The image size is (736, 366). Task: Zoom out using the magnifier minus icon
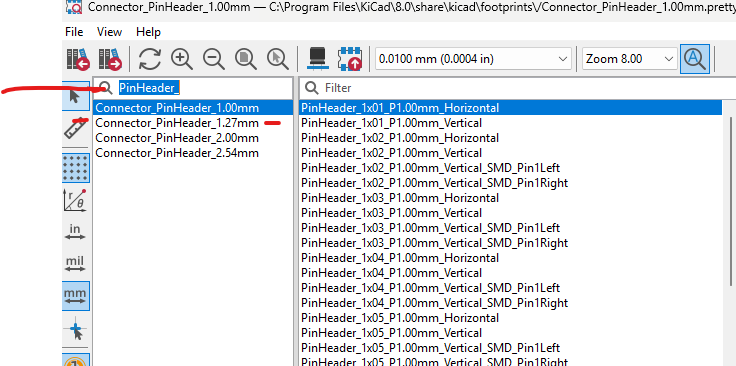click(214, 59)
